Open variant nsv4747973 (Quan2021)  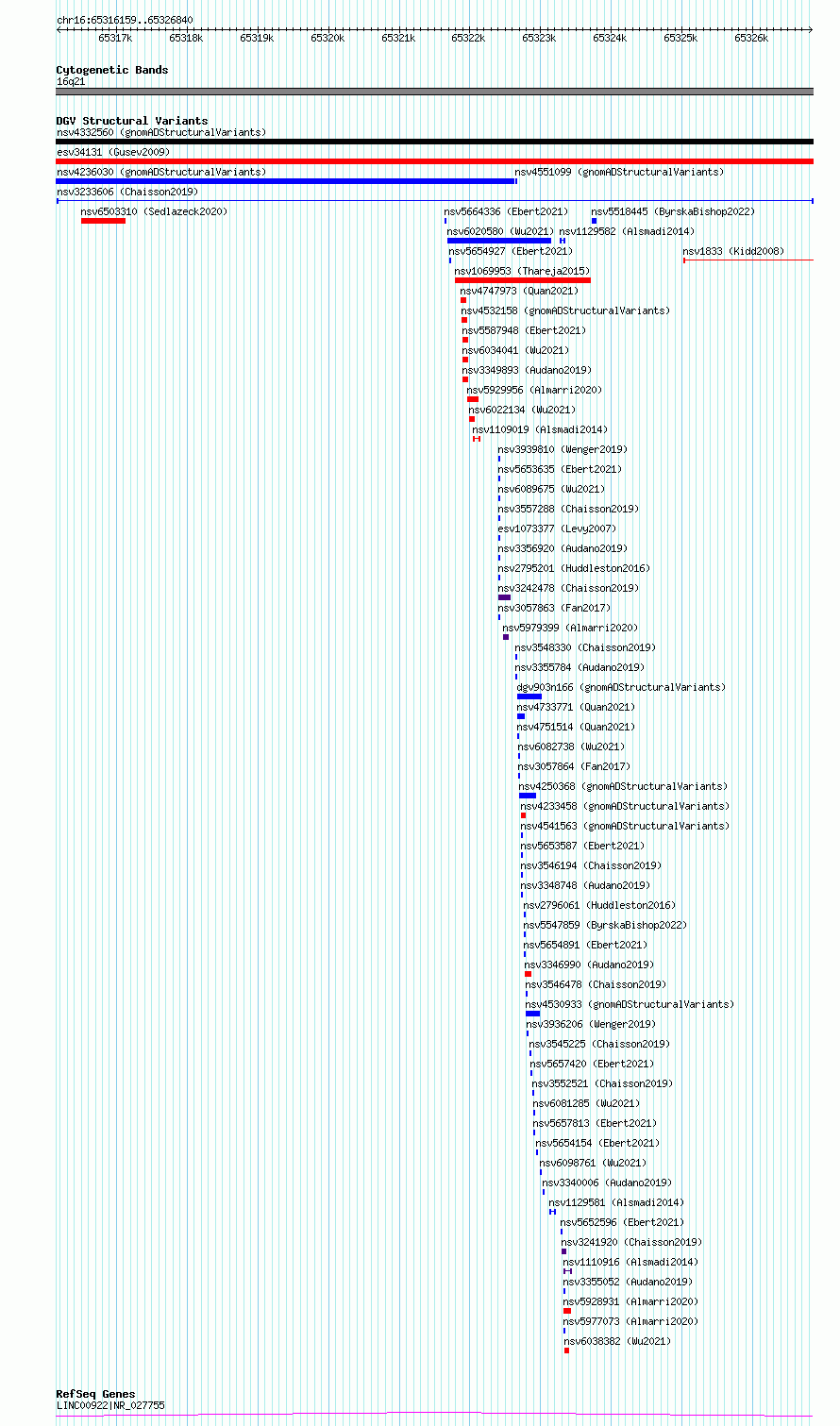[518, 291]
